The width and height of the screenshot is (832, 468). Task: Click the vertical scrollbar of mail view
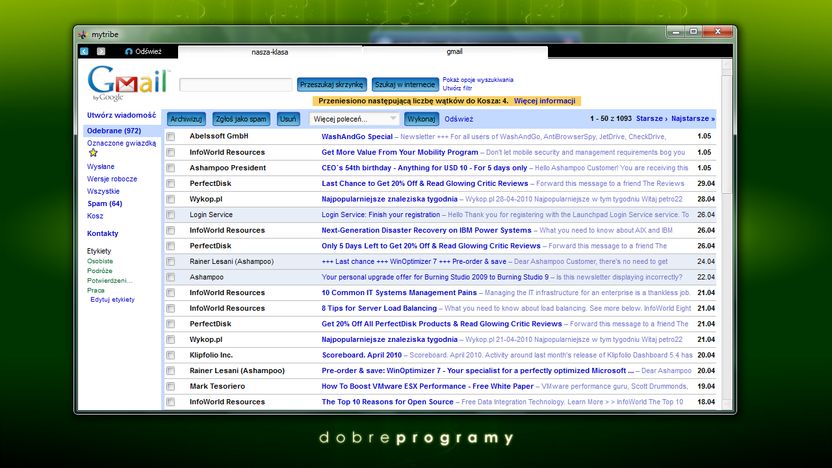[x=726, y=233]
